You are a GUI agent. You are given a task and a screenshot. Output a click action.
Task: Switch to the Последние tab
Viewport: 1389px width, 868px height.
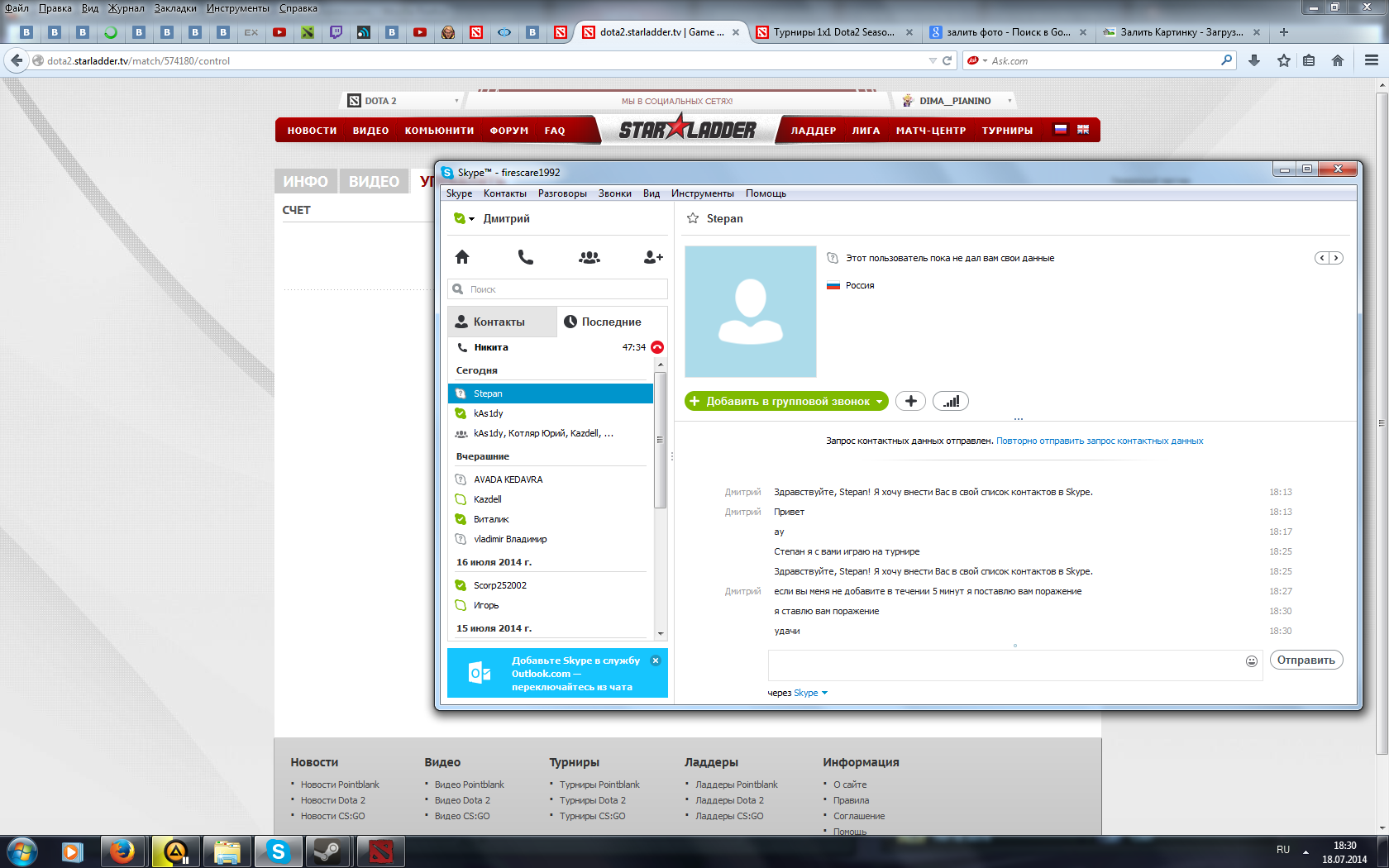pos(611,322)
